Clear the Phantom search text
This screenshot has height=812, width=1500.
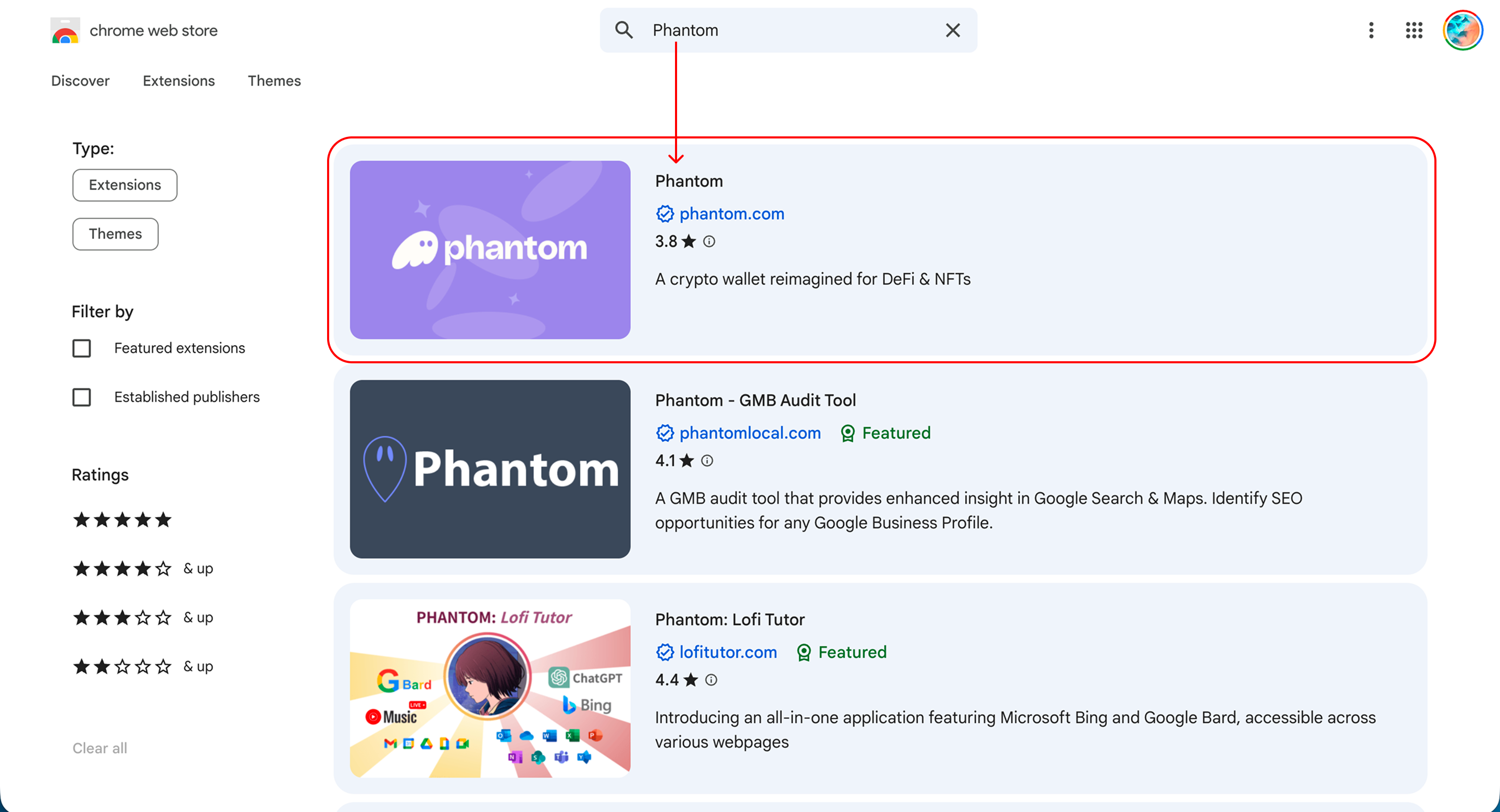953,30
